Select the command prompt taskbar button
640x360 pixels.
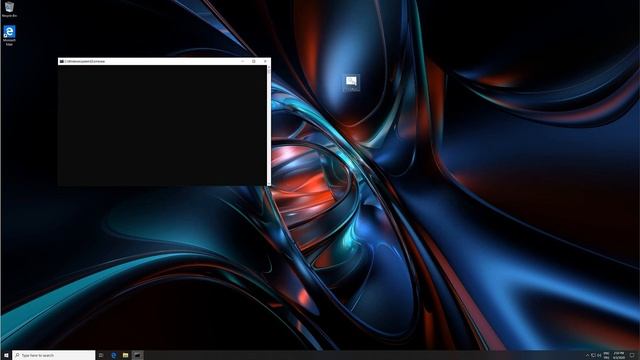pyautogui.click(x=138, y=355)
